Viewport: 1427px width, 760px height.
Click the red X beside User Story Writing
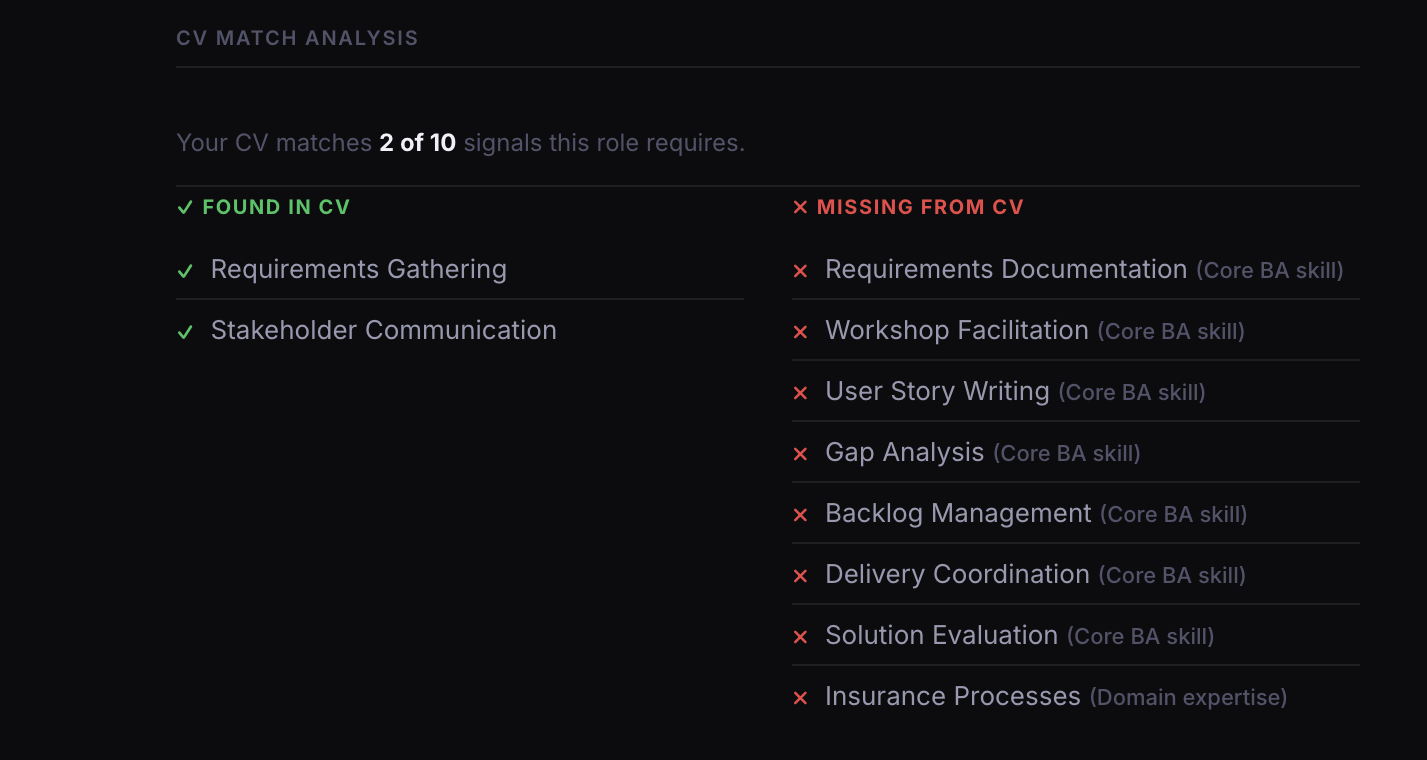pos(800,393)
